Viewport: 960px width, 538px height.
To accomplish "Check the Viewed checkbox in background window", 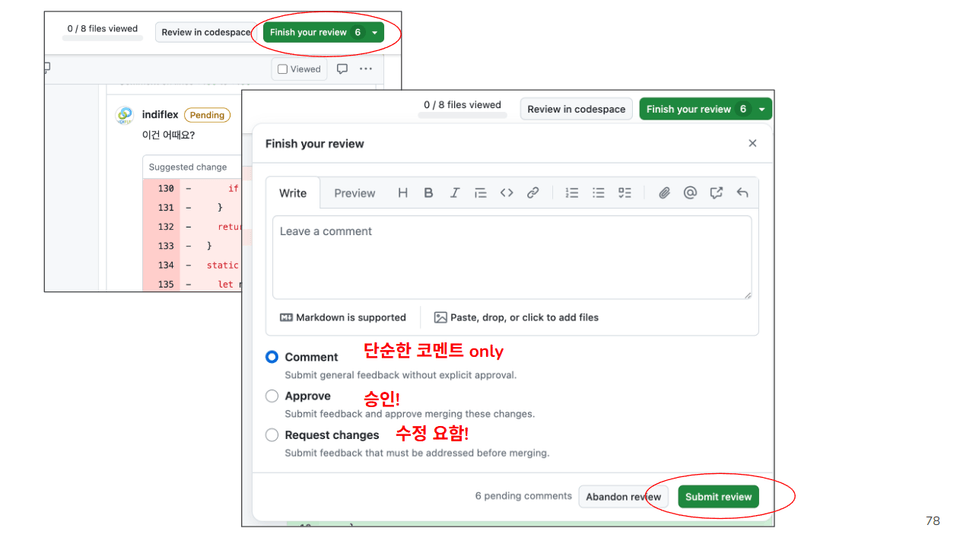I will (282, 69).
